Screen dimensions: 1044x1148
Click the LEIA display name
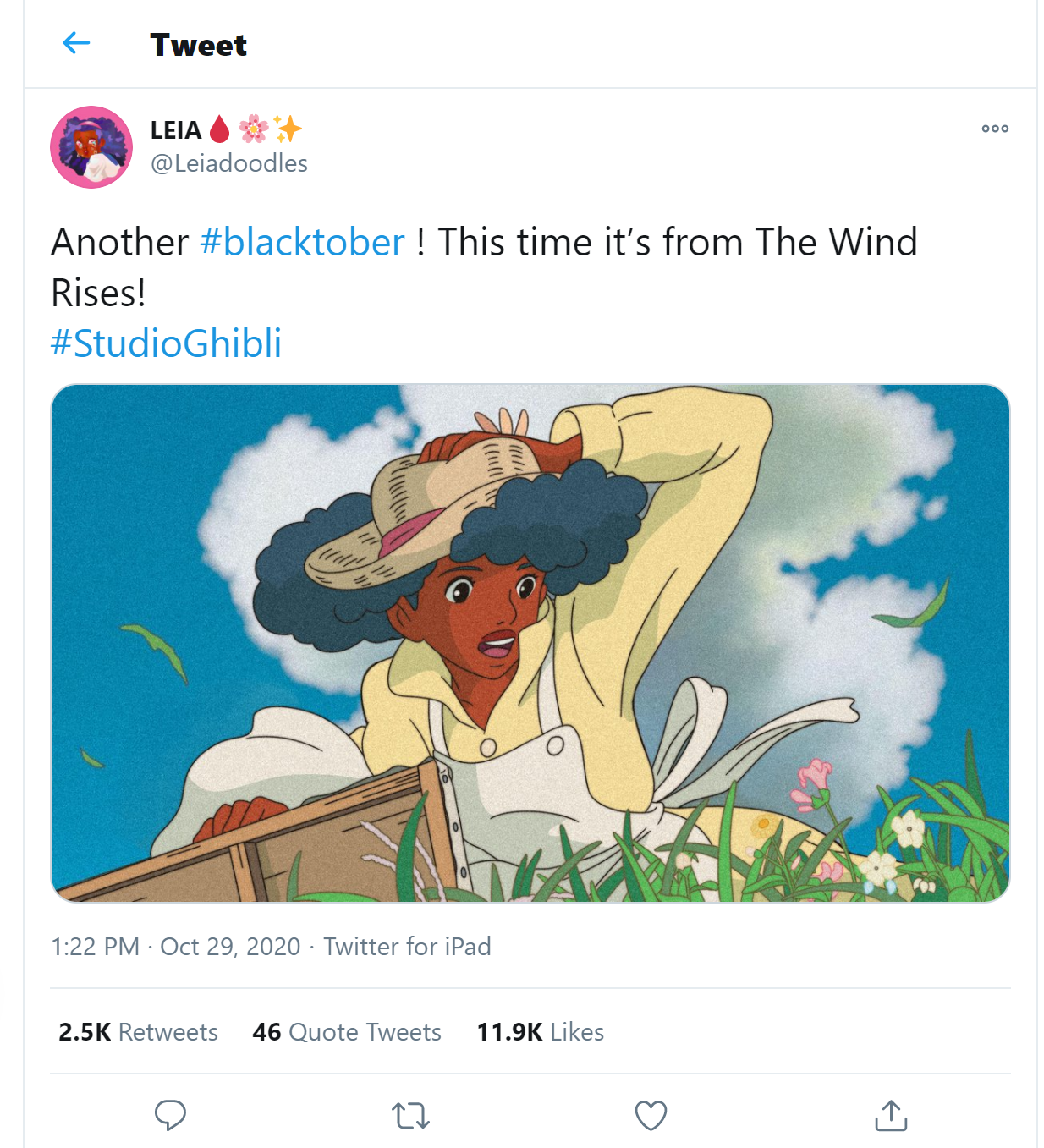(x=176, y=130)
